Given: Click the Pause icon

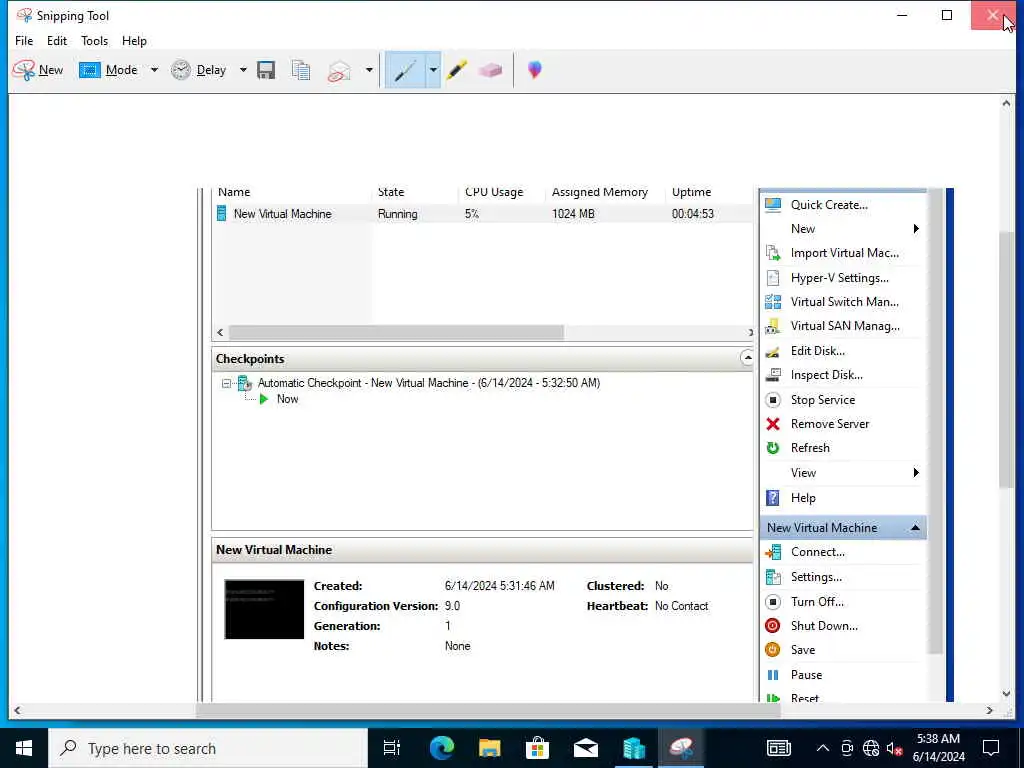Looking at the screenshot, I should (773, 675).
